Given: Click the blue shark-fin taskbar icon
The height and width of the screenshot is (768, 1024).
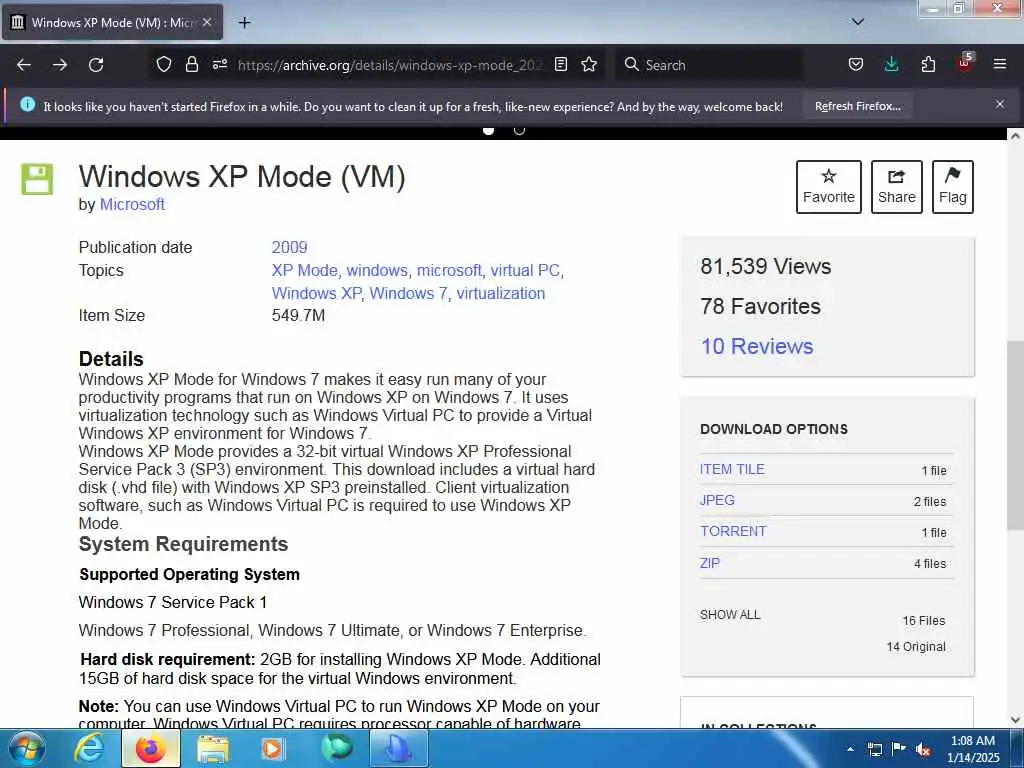Looking at the screenshot, I should 399,748.
